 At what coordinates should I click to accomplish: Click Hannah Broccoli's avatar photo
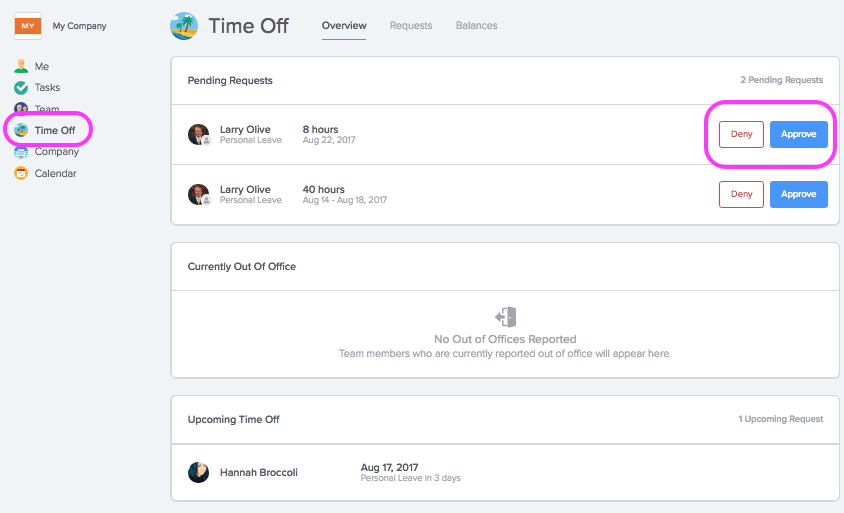pos(199,472)
